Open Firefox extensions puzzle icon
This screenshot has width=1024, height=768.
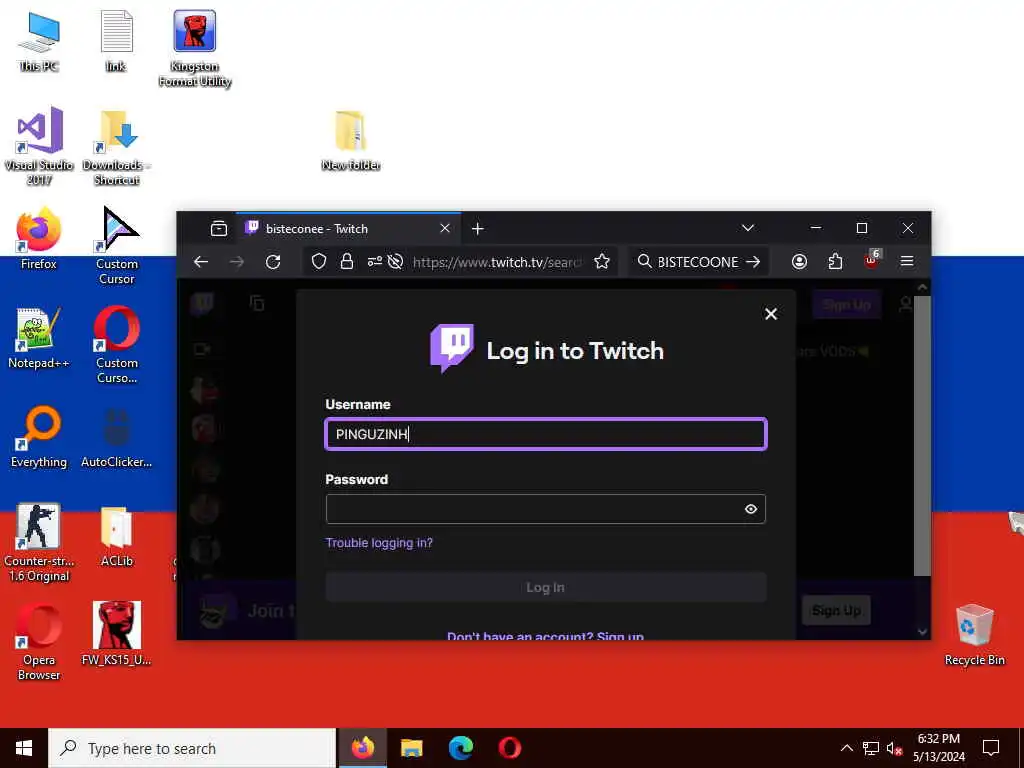point(835,262)
